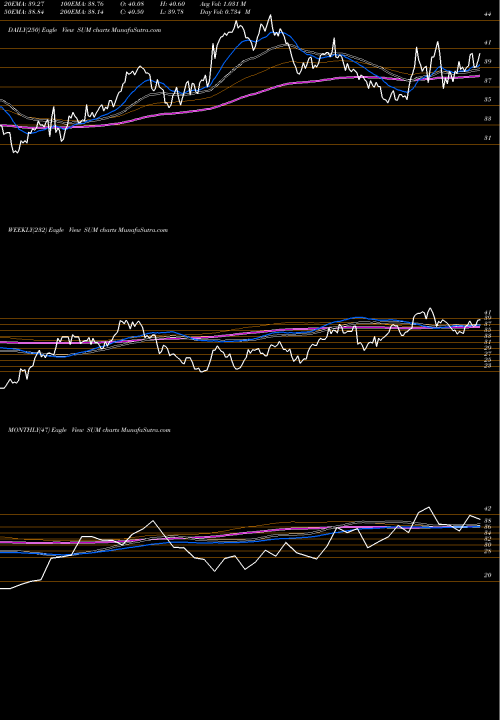Click the Day Vol 0.734 M text
The height and width of the screenshot is (720, 500).
click(x=225, y=12)
